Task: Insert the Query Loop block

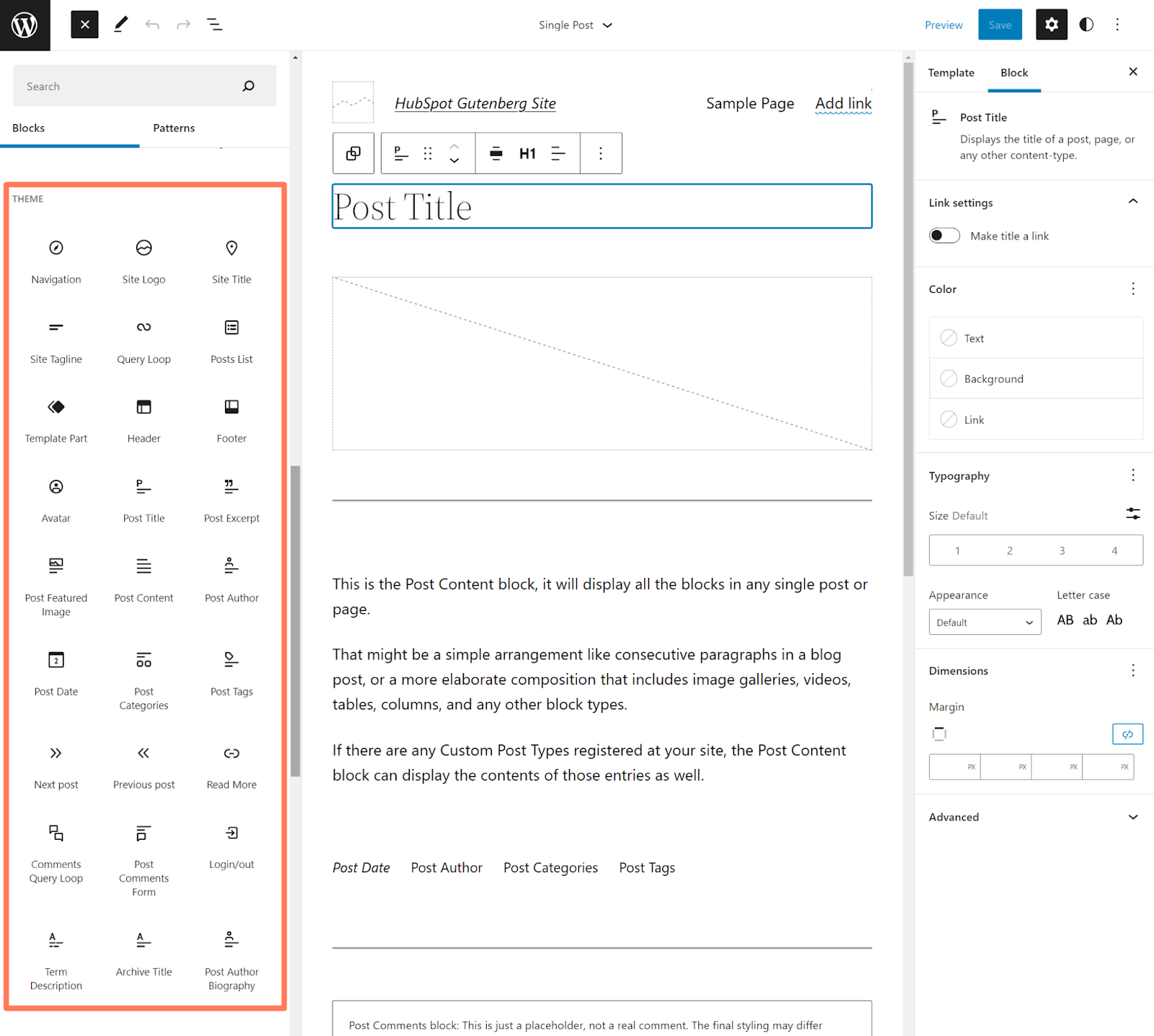Action: [144, 341]
